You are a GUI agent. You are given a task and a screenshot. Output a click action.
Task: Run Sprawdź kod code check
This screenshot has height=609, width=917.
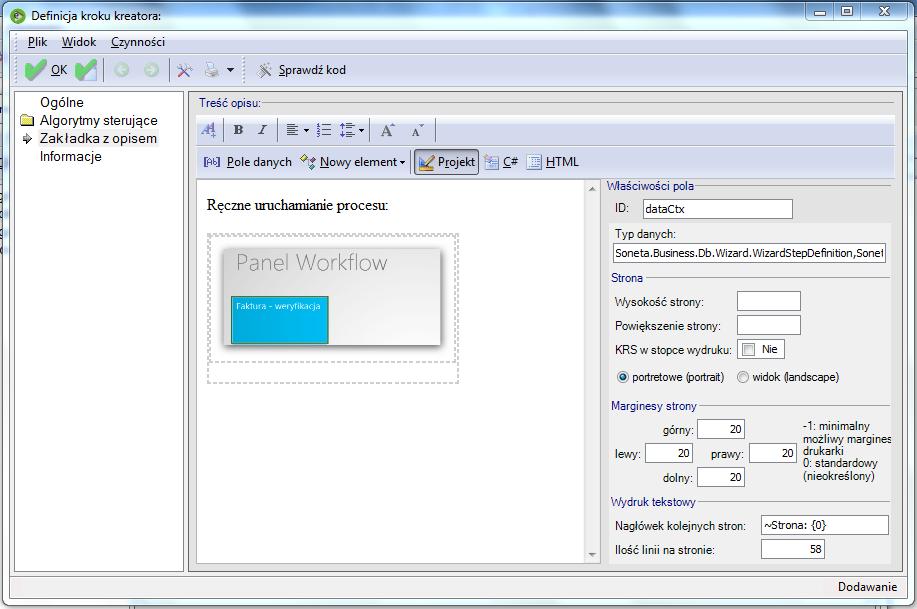pyautogui.click(x=302, y=70)
